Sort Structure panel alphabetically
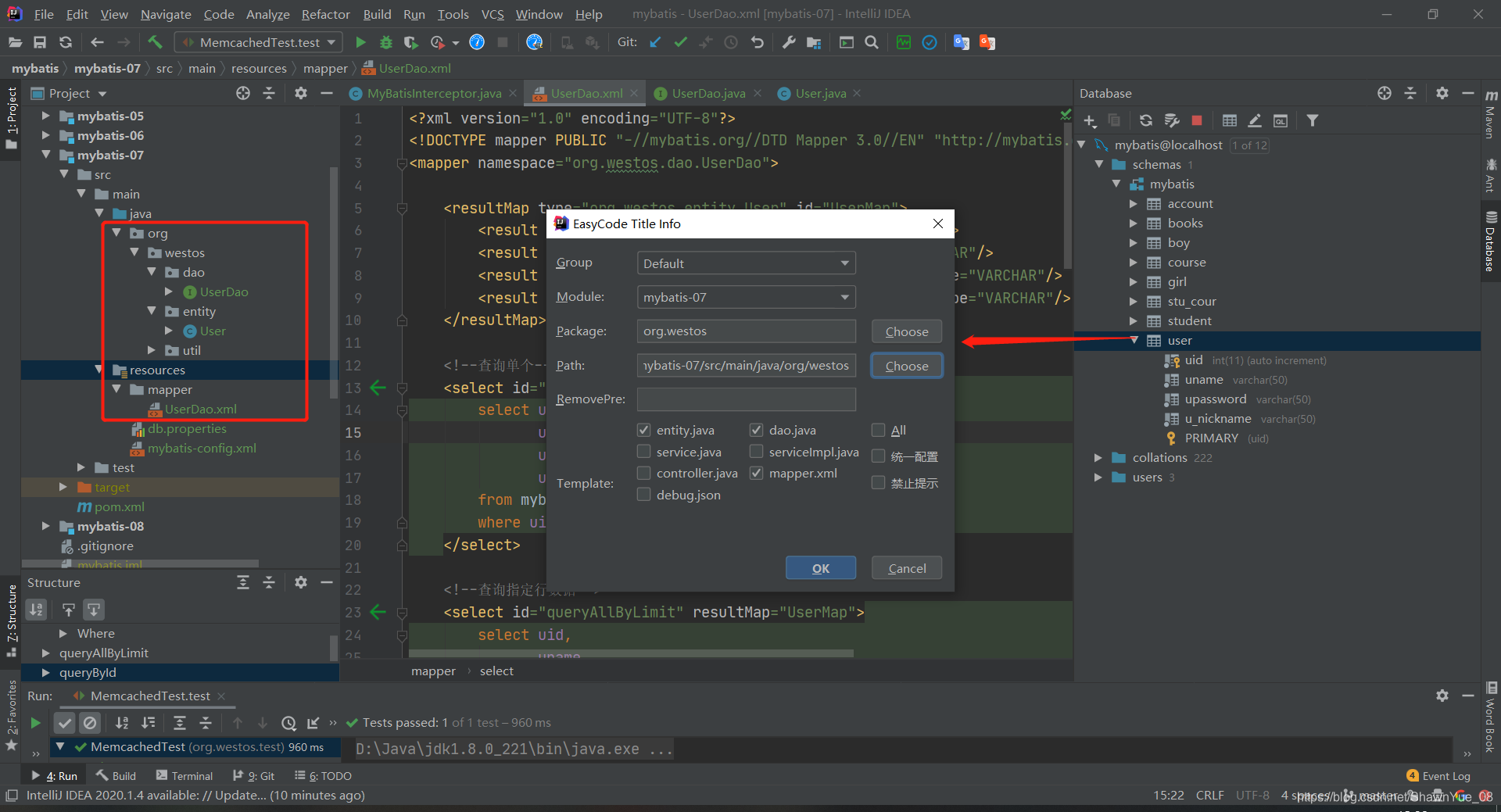 click(x=37, y=610)
